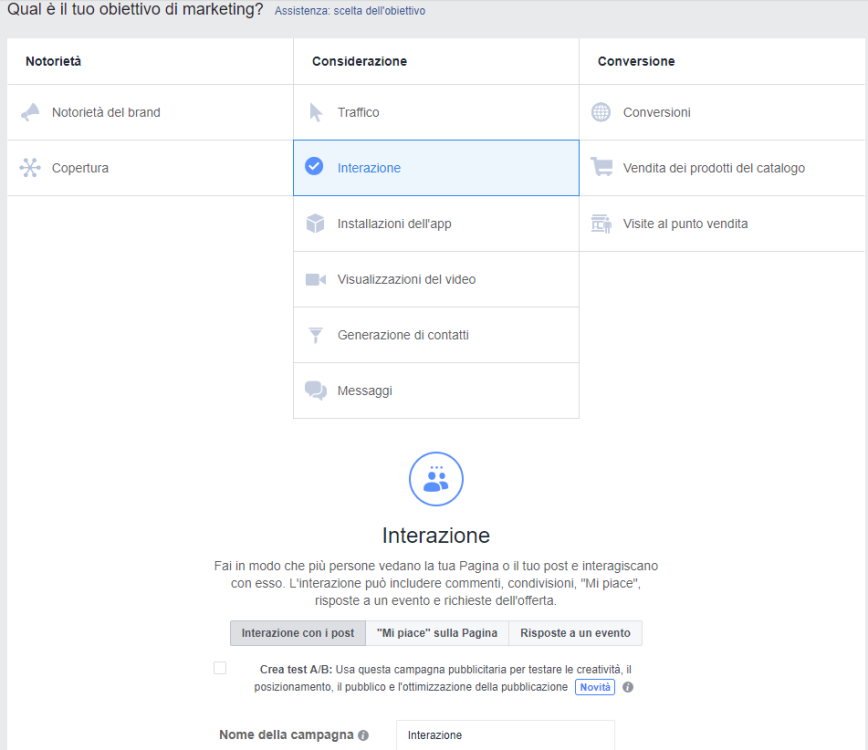Open the info tooltip next to Novità
This screenshot has height=750, width=868.
click(x=626, y=687)
